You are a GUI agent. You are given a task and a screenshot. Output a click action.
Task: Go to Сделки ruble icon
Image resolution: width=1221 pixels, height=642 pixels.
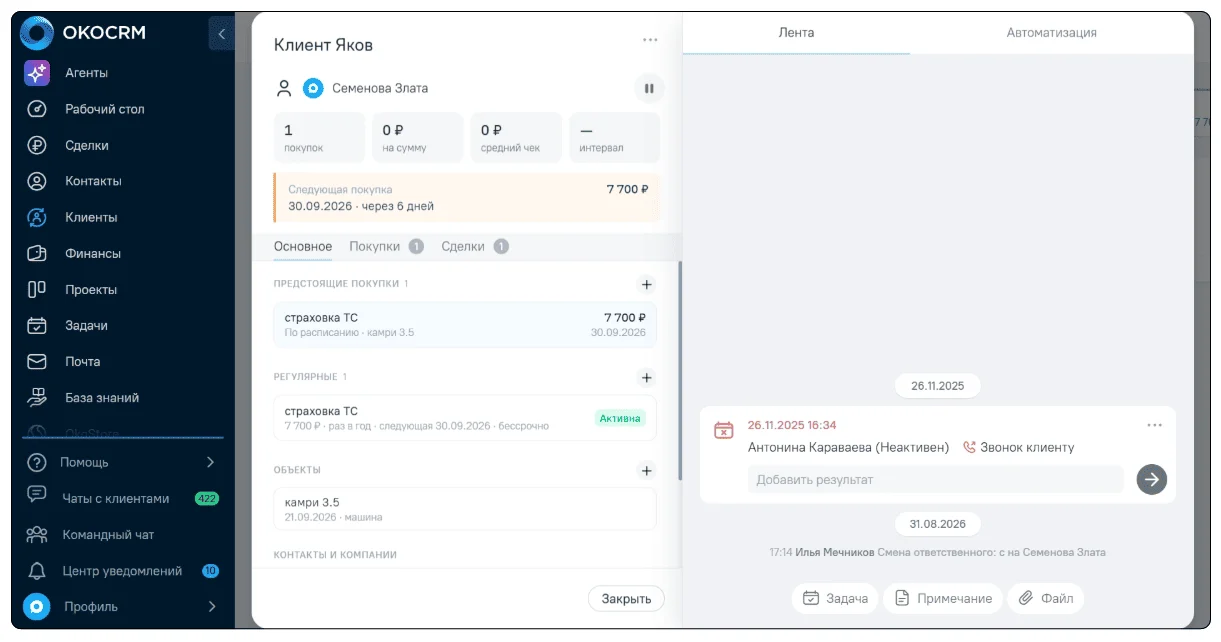37,145
